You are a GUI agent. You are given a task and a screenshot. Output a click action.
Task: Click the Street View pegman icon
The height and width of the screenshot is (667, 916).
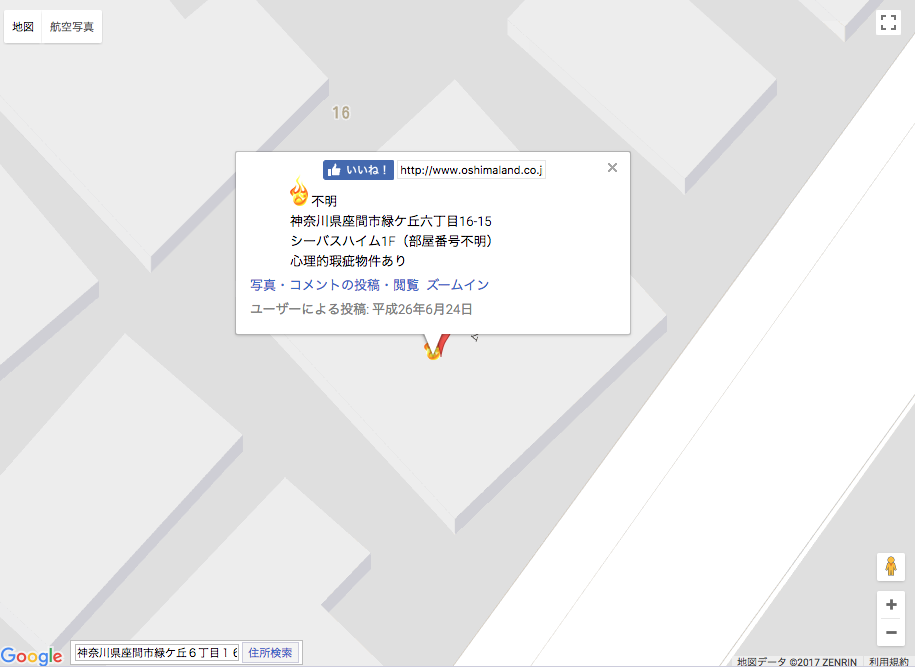coord(890,566)
